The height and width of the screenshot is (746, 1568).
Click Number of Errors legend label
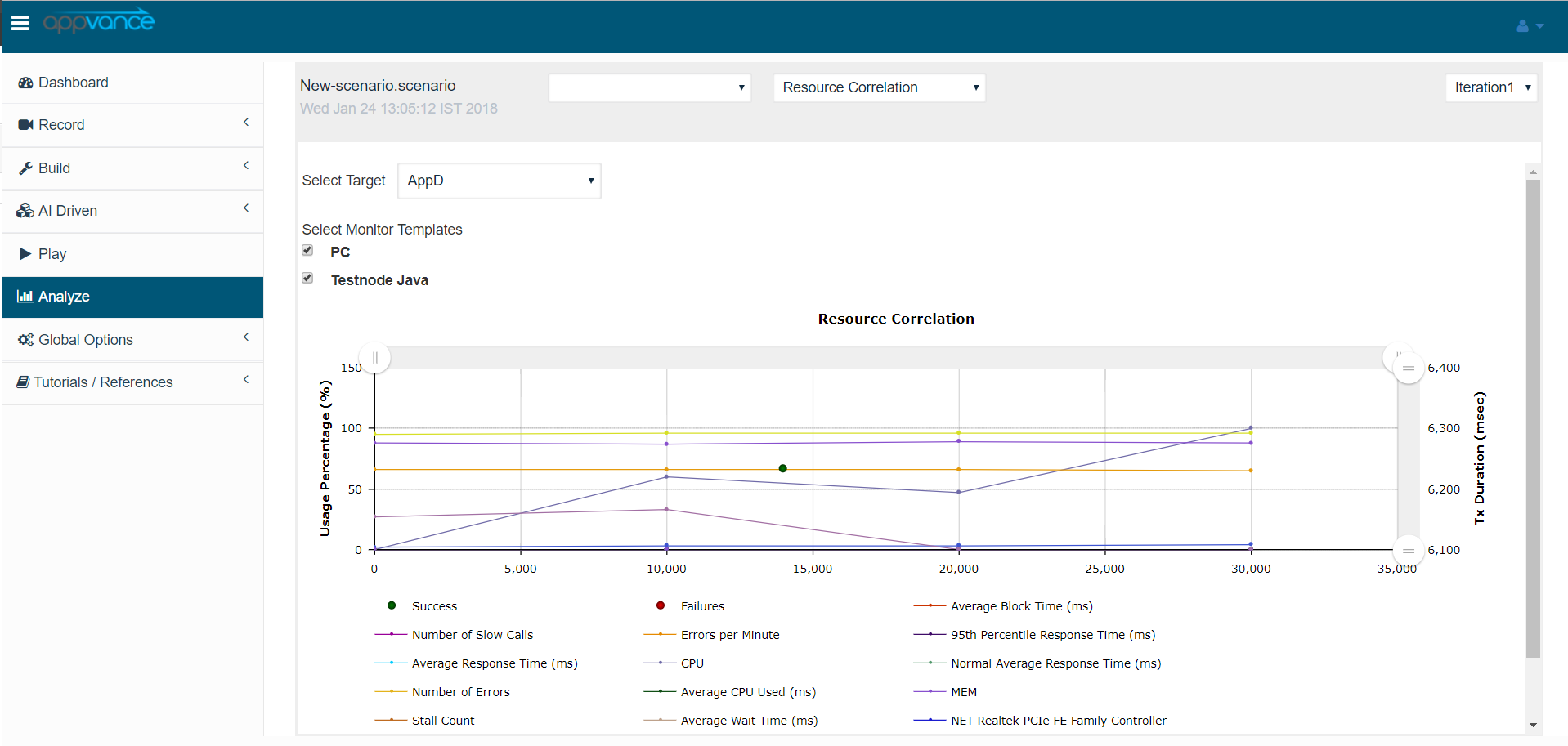(461, 692)
